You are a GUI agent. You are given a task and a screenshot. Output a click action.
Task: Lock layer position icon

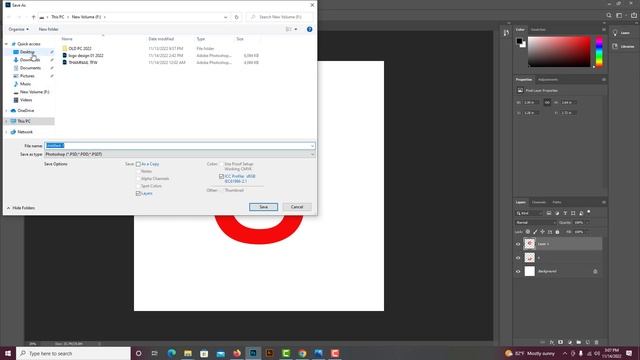pyautogui.click(x=542, y=232)
